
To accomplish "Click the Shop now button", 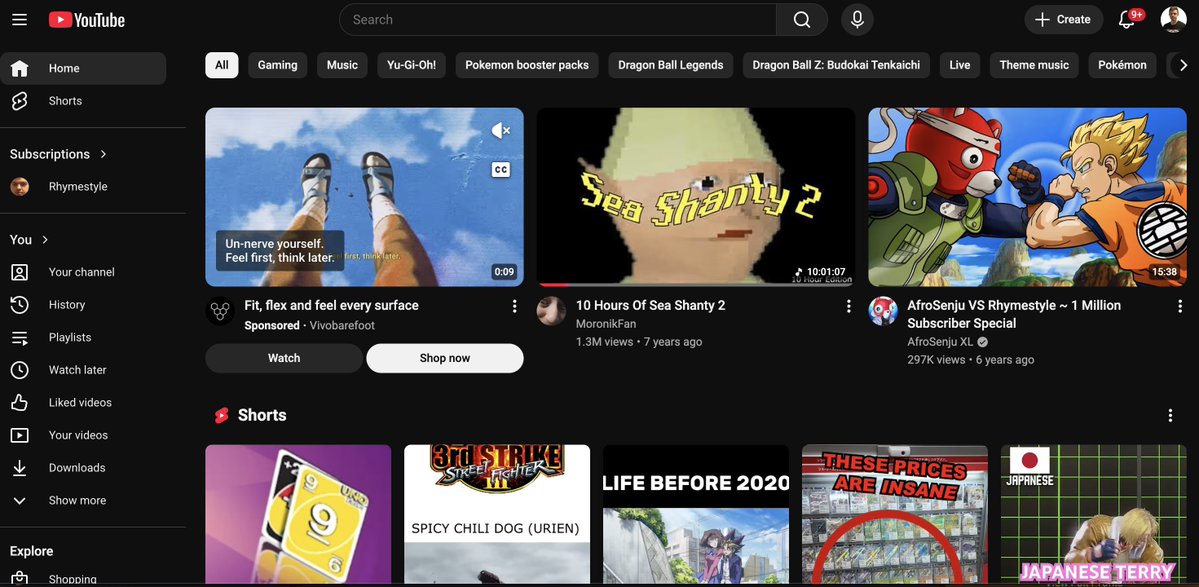I will pyautogui.click(x=445, y=358).
